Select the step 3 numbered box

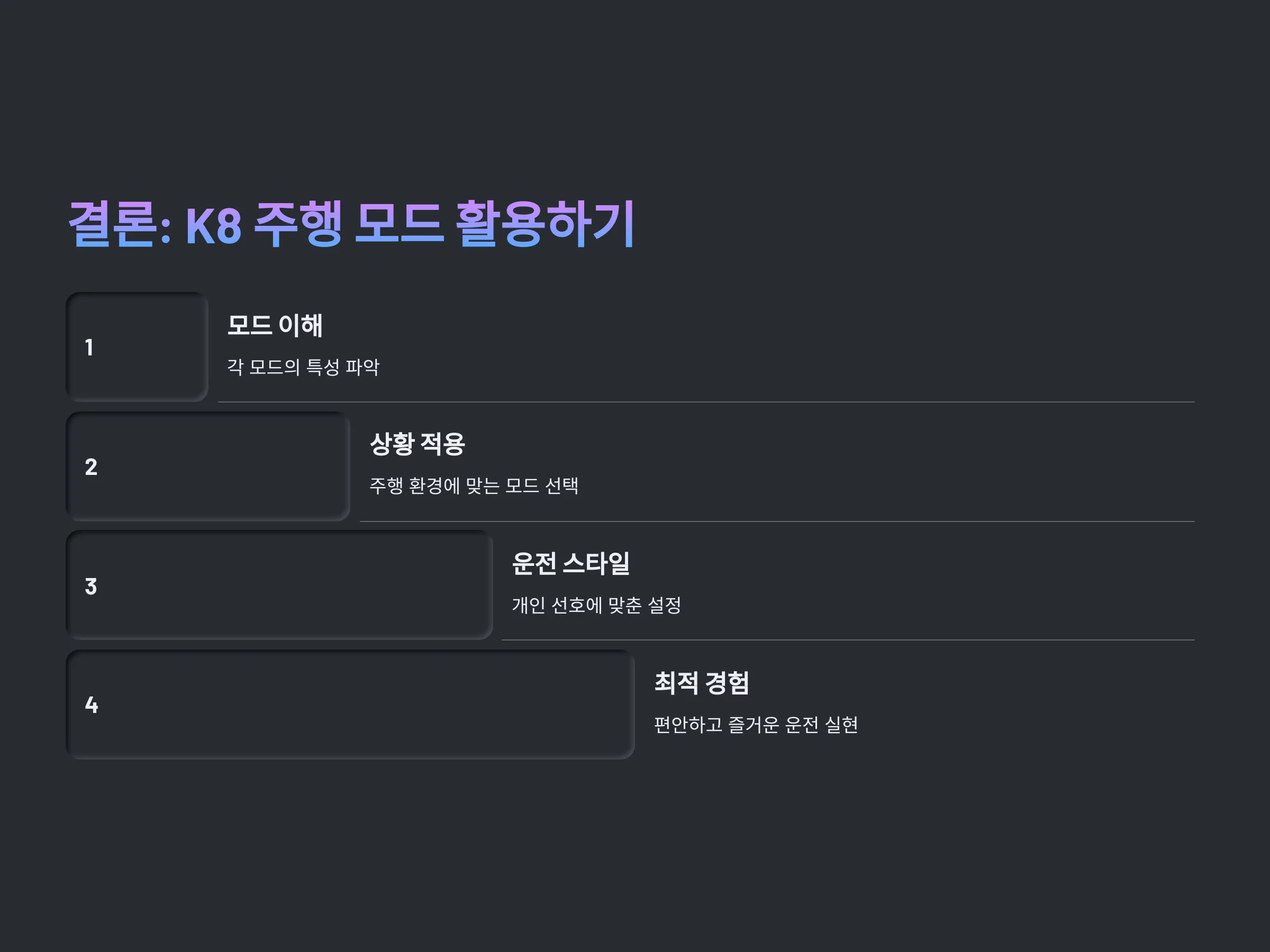[279, 585]
